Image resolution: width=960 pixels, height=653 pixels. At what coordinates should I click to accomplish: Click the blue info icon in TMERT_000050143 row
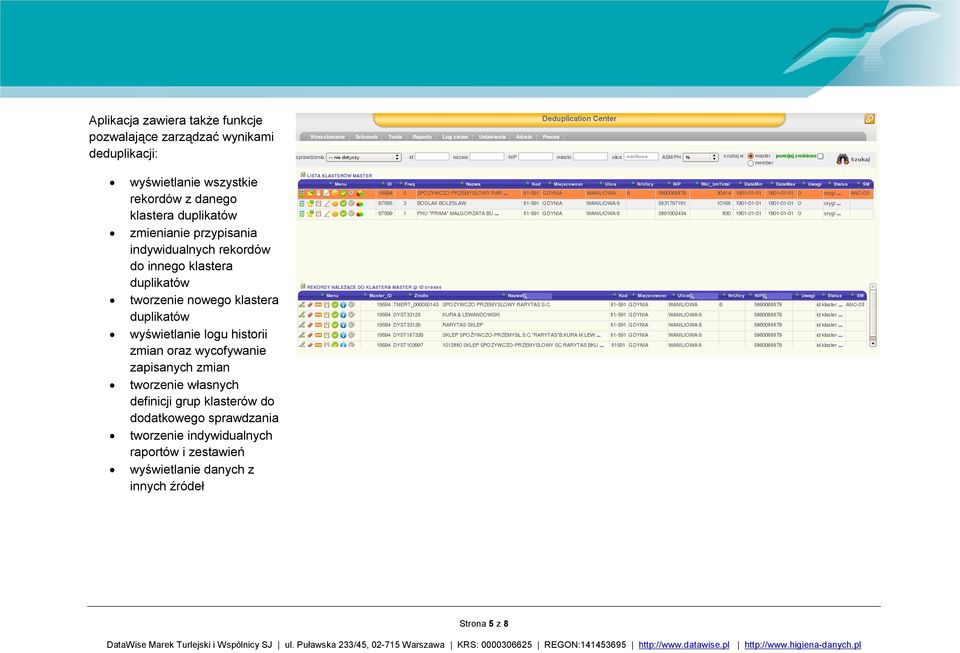[x=343, y=305]
